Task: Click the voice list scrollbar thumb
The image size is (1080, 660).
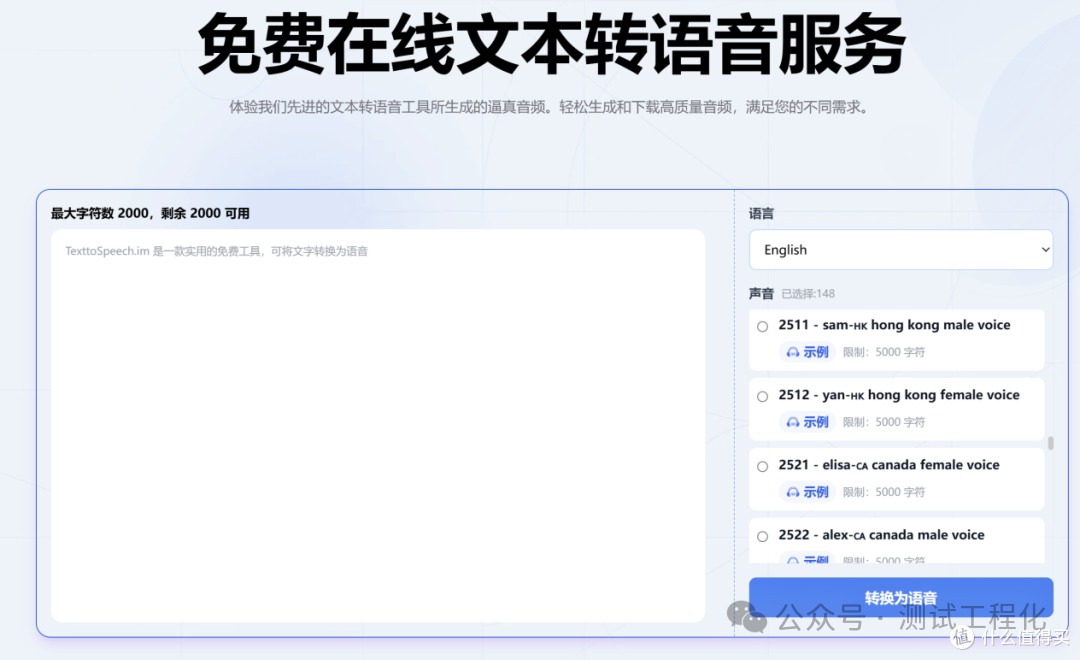Action: 1050,443
